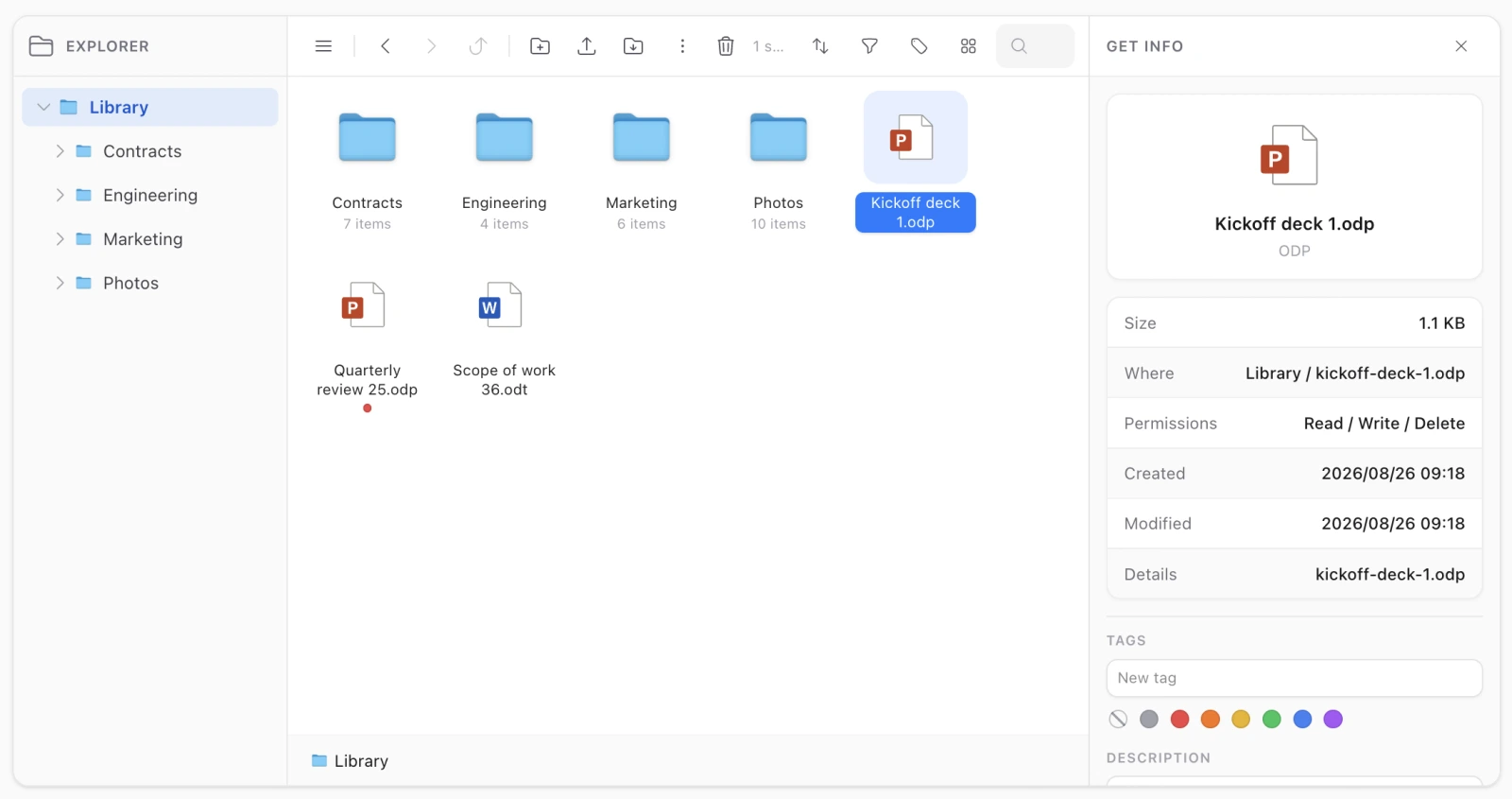This screenshot has width=1512, height=799.
Task: Open the filter funnel icon
Action: click(869, 46)
